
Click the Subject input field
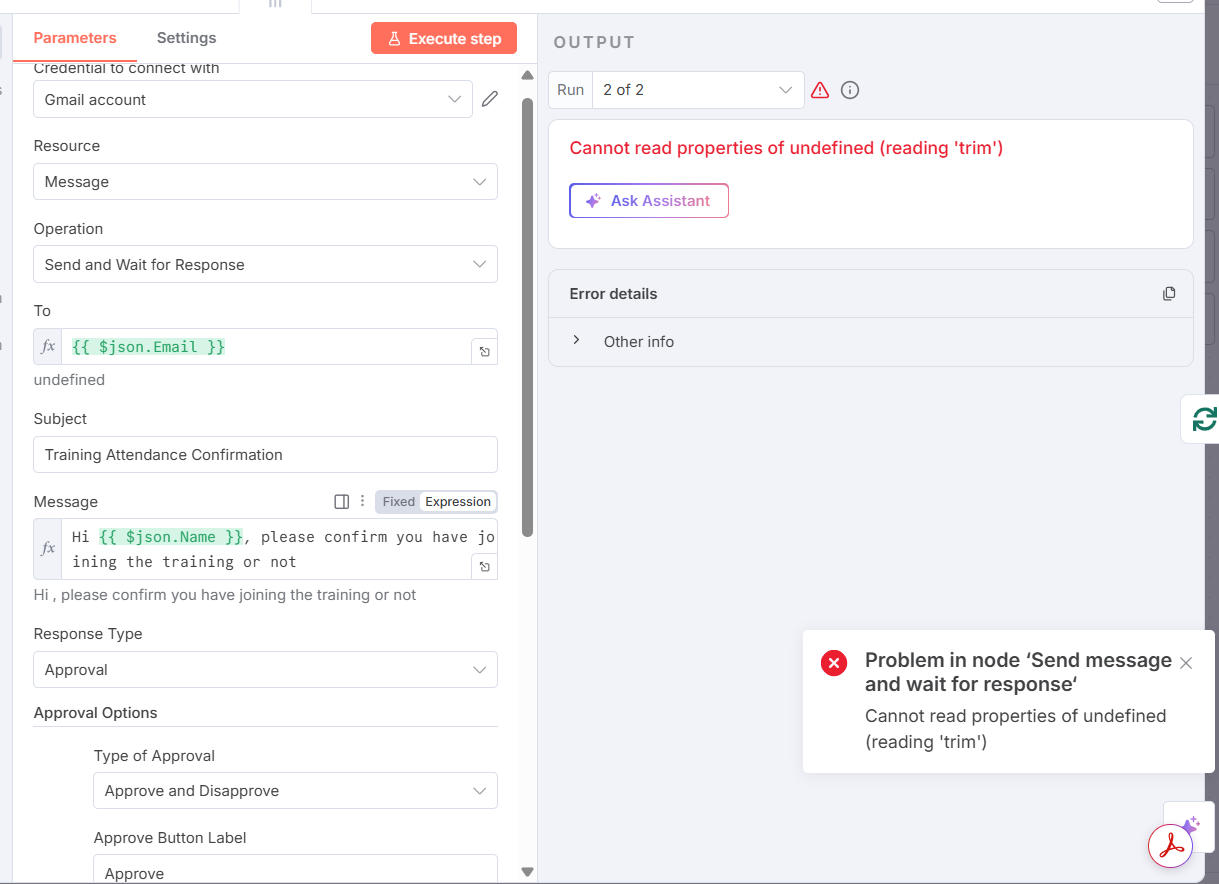tap(265, 455)
